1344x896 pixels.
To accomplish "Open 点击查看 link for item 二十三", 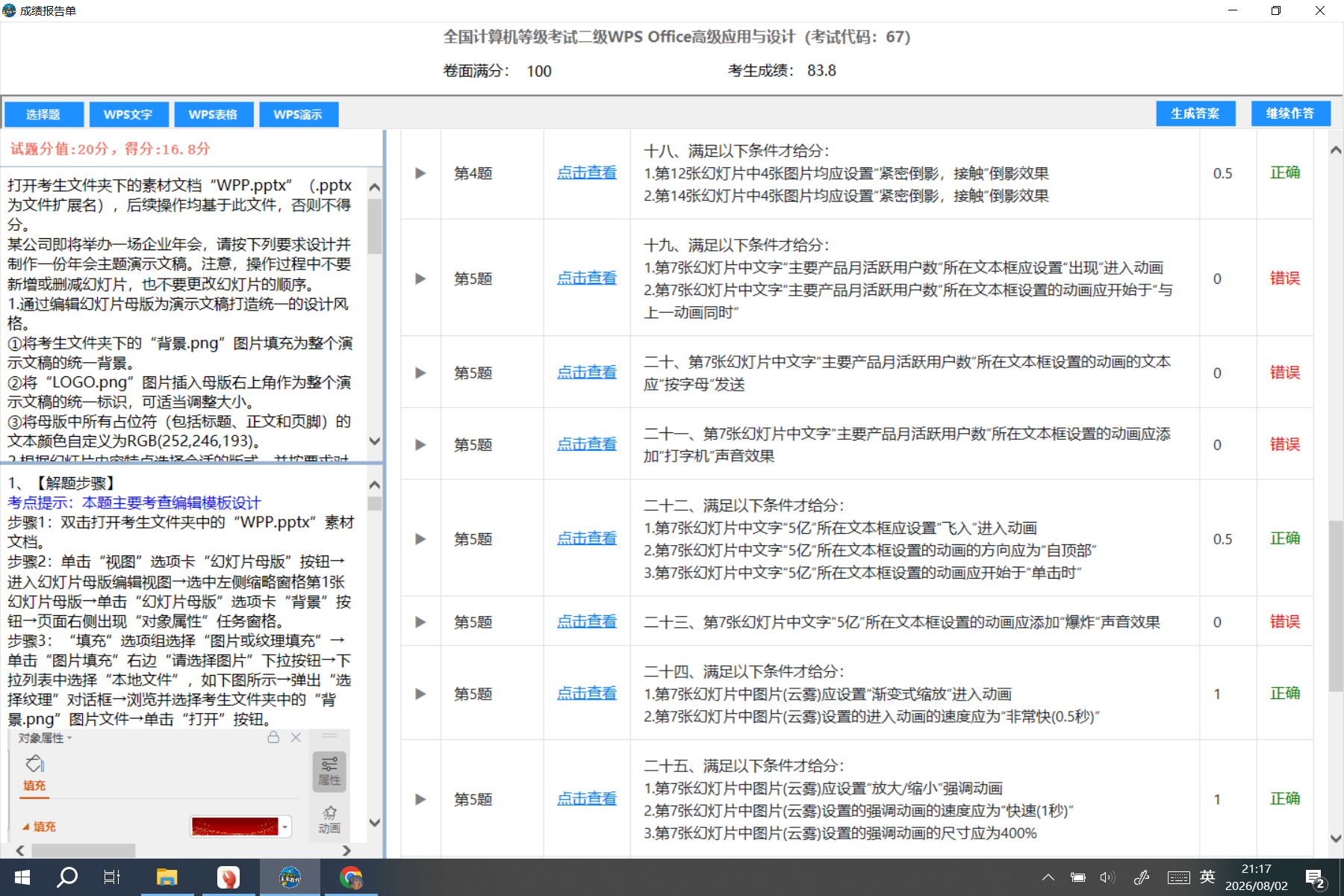I will click(x=587, y=621).
